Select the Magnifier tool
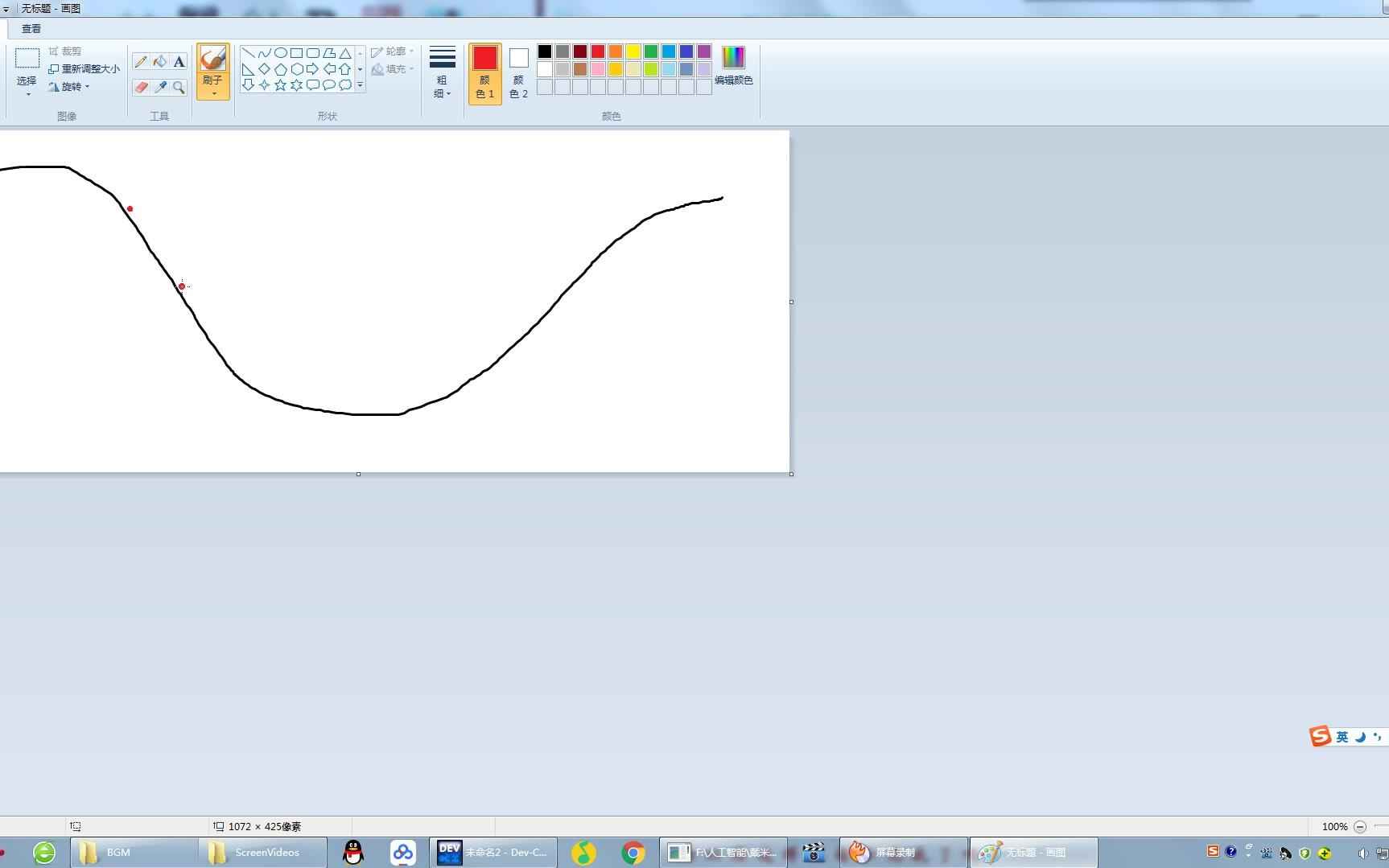Viewport: 1389px width, 868px height. coord(179,87)
